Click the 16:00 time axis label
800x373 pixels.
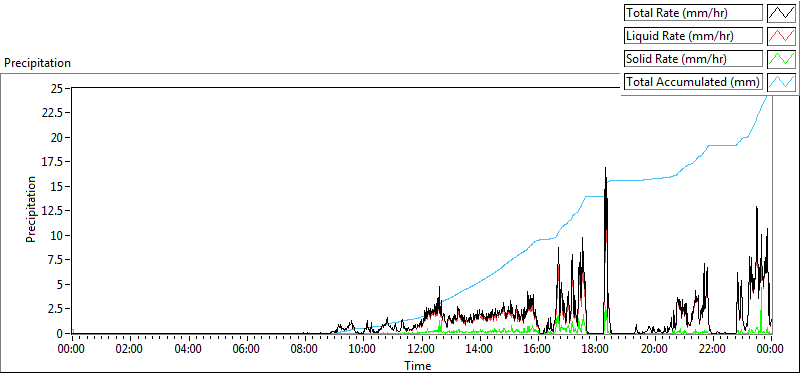coord(538,349)
